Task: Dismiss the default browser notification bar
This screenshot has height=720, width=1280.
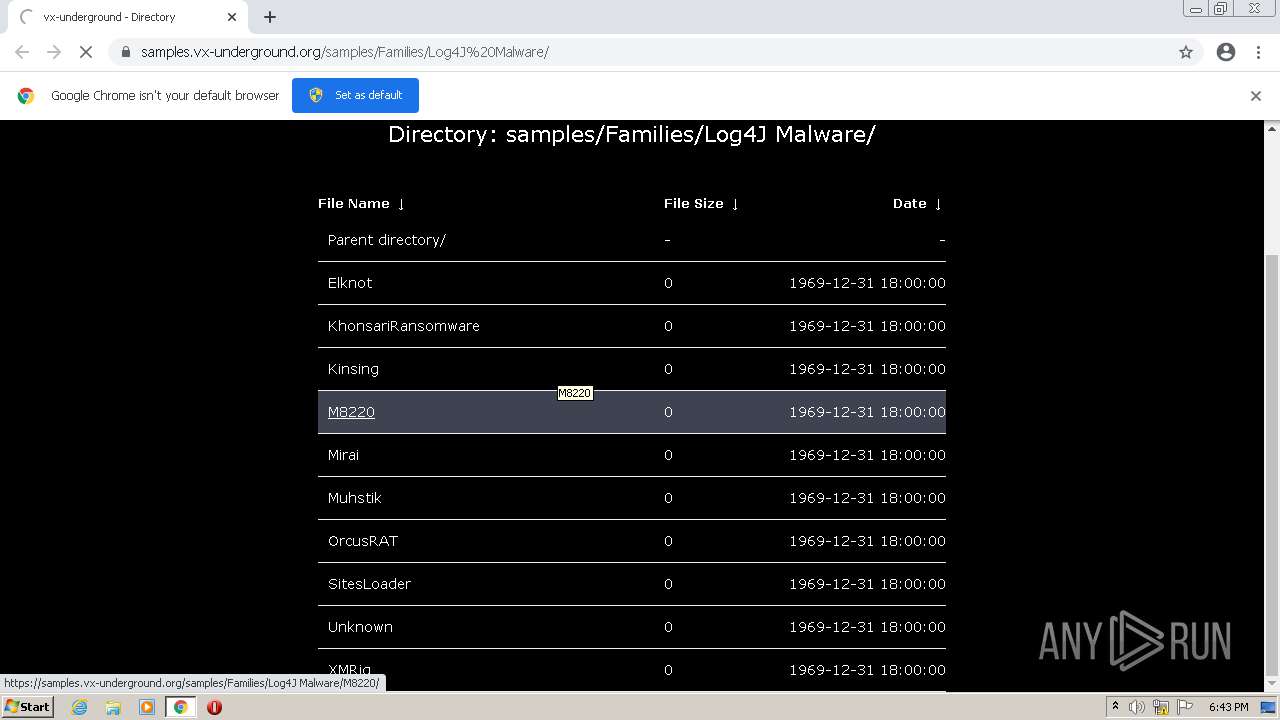Action: [1256, 96]
